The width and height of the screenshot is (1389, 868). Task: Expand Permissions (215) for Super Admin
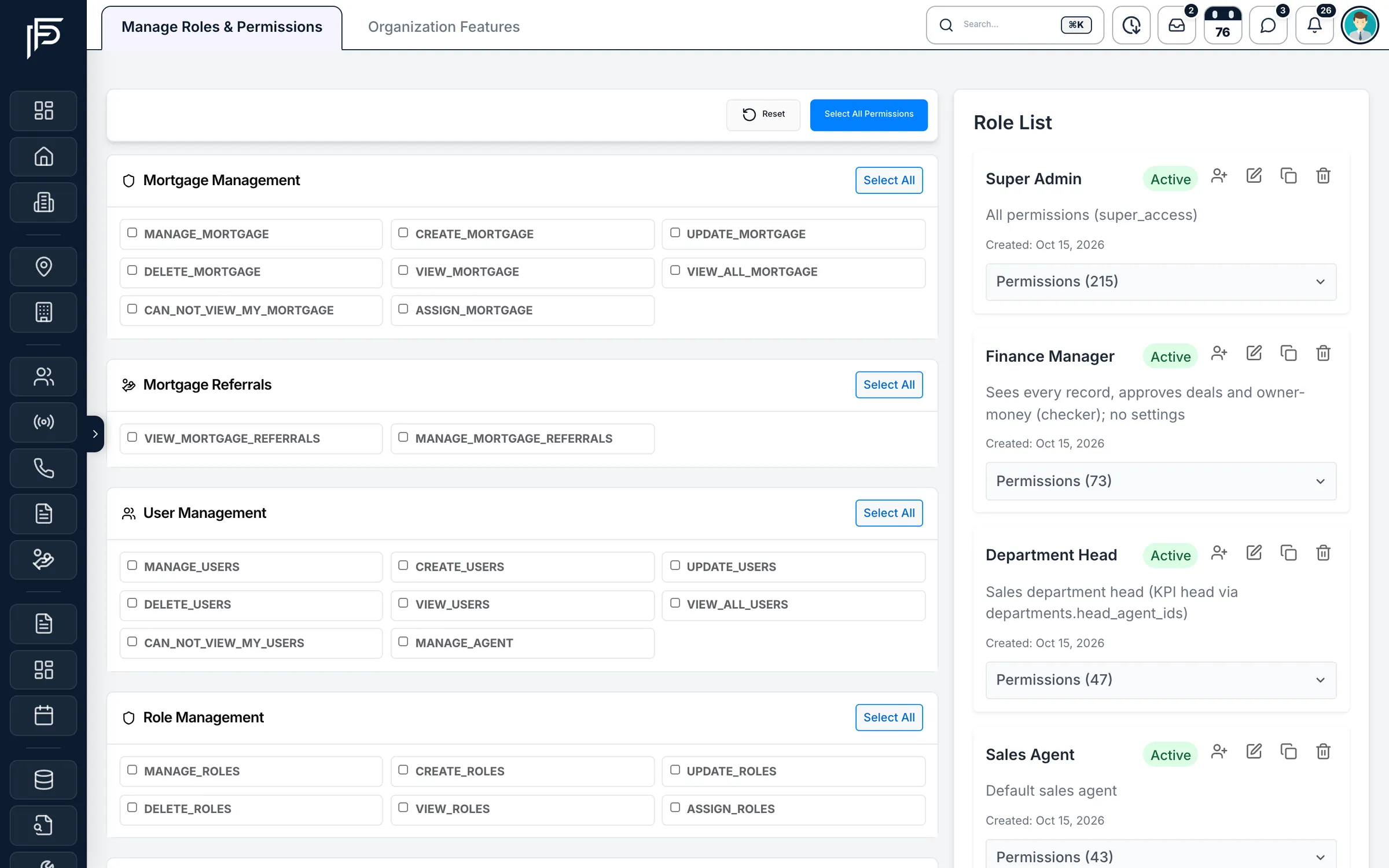coord(1161,282)
